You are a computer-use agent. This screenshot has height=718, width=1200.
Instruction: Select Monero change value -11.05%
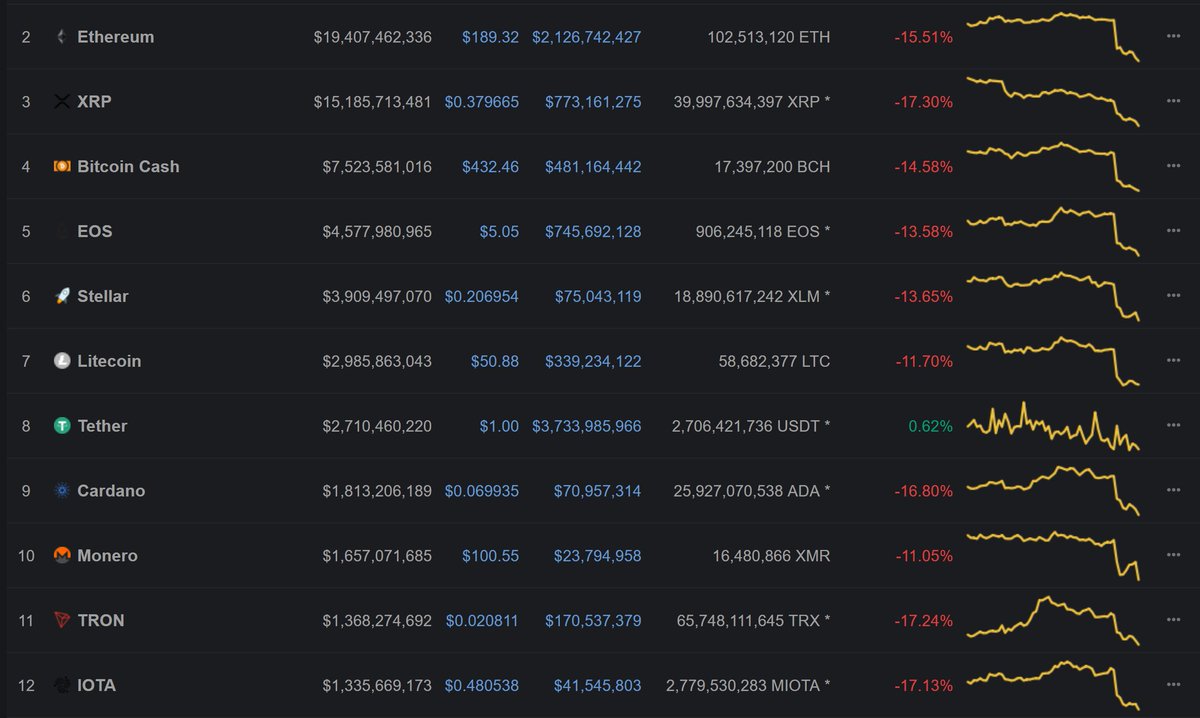point(923,555)
